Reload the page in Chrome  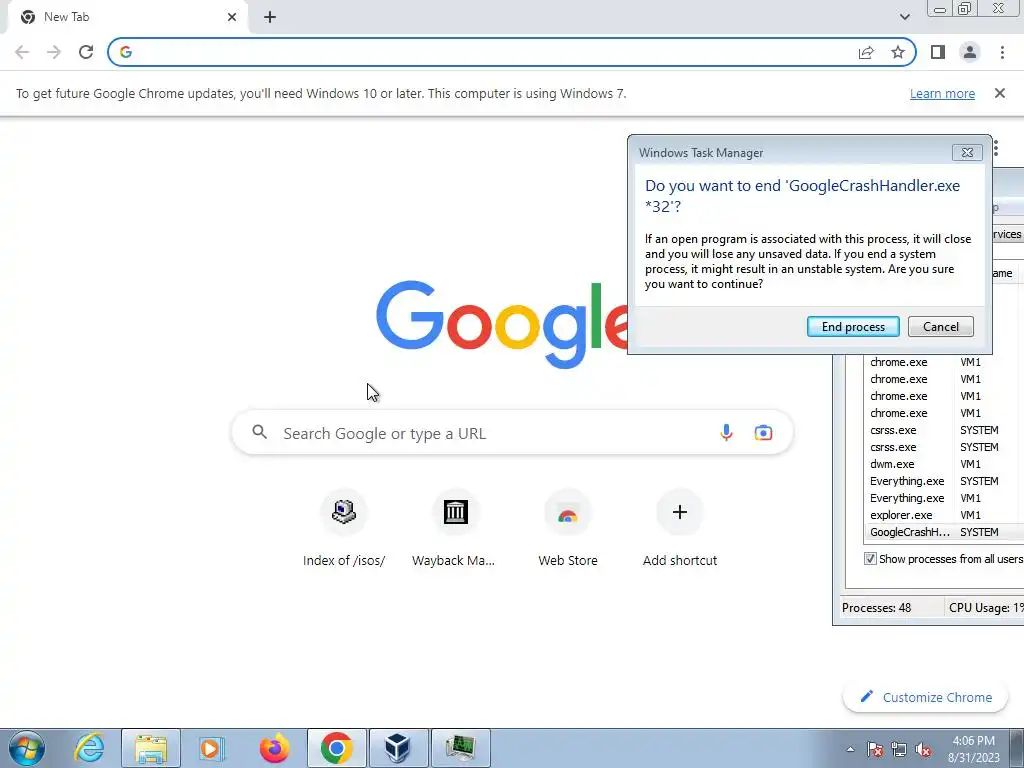click(x=86, y=52)
